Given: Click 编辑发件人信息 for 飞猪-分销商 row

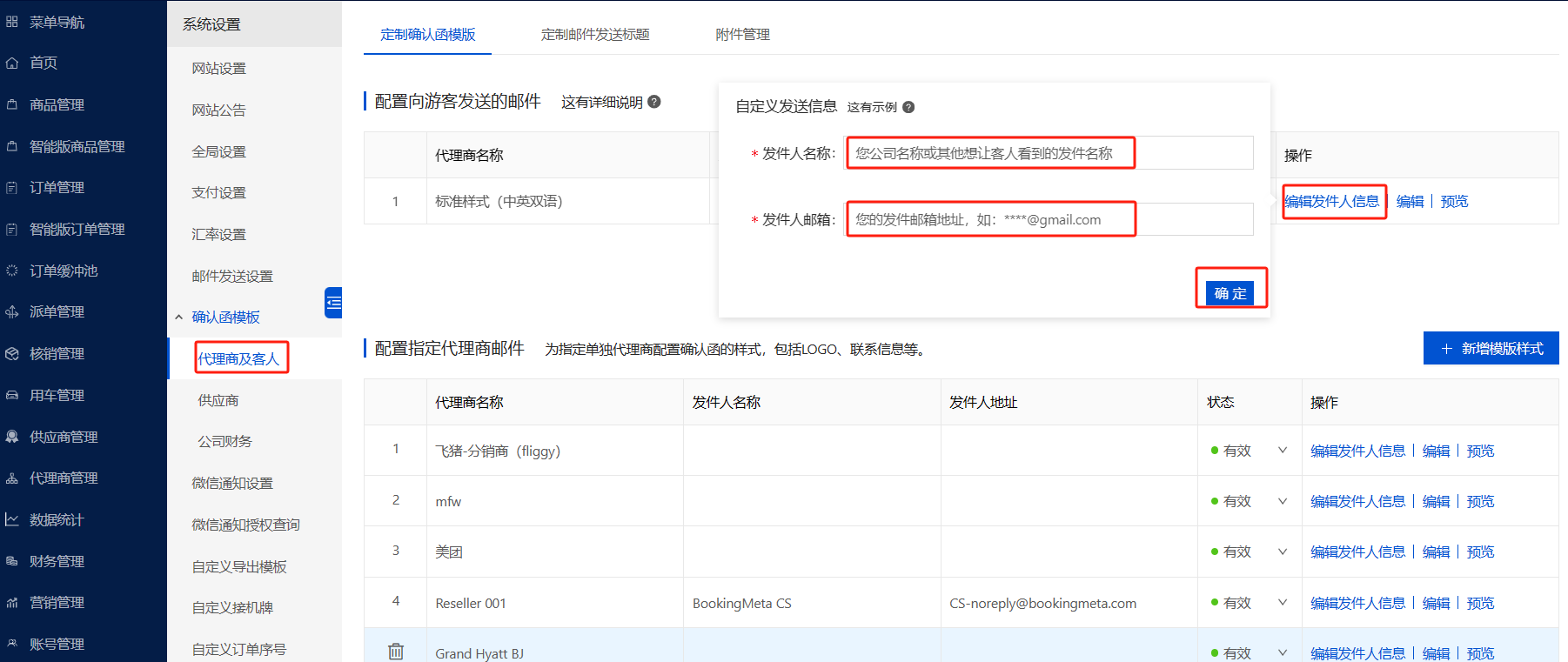Looking at the screenshot, I should (x=1357, y=451).
